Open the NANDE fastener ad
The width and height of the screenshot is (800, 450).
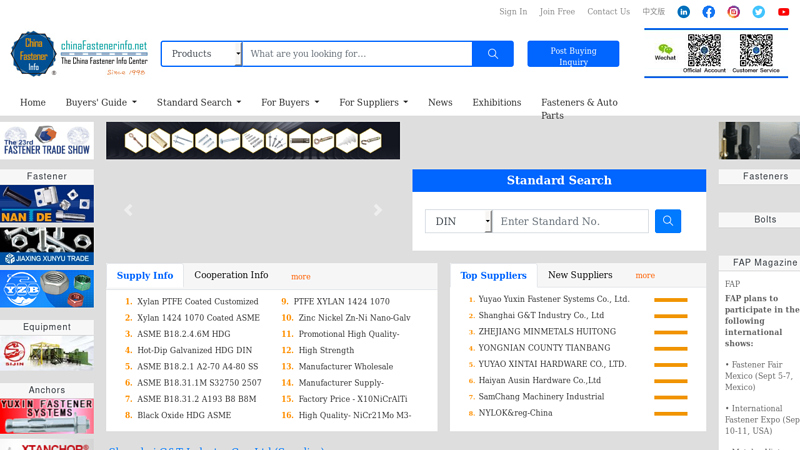47,204
